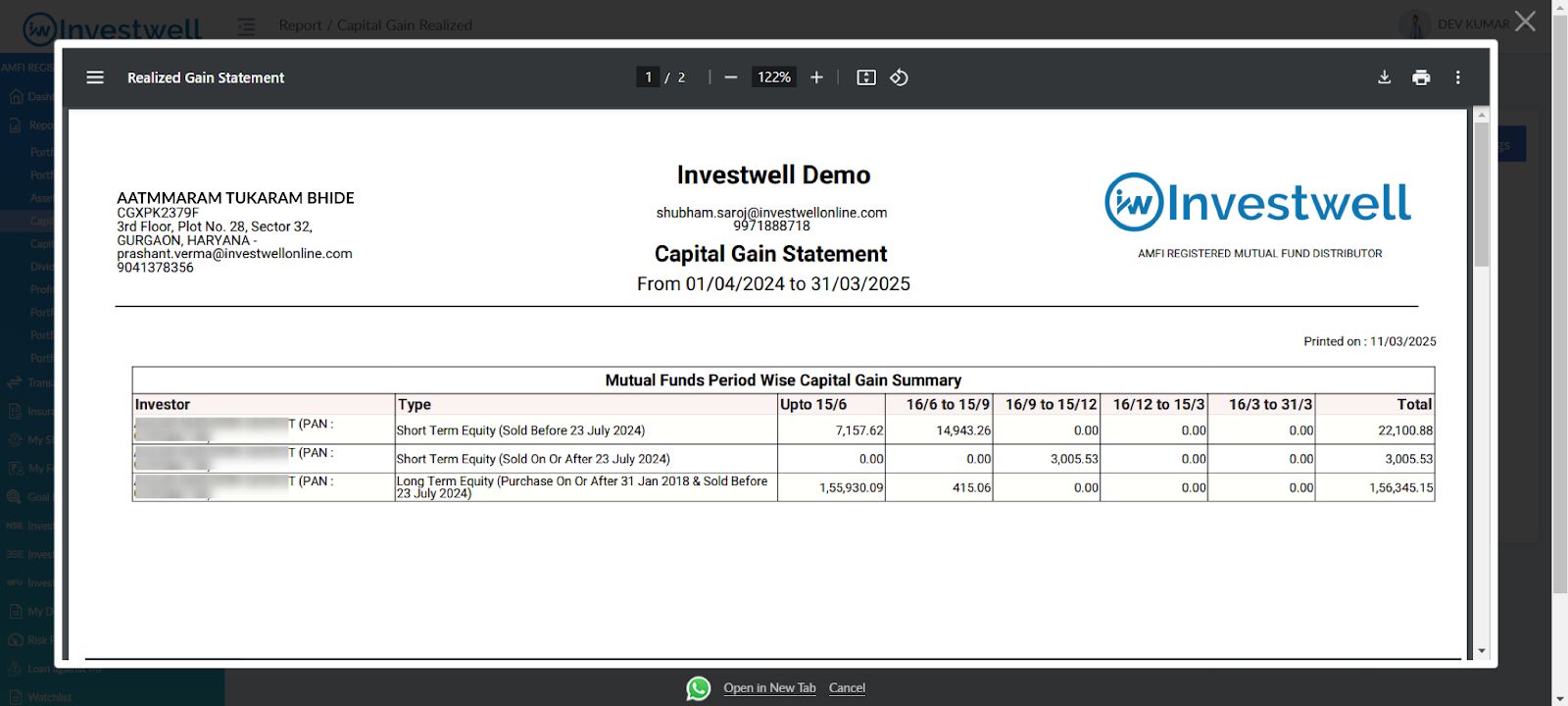Click PDF scrollbar up arrow
This screenshot has height=706, width=1568.
pyautogui.click(x=1482, y=115)
